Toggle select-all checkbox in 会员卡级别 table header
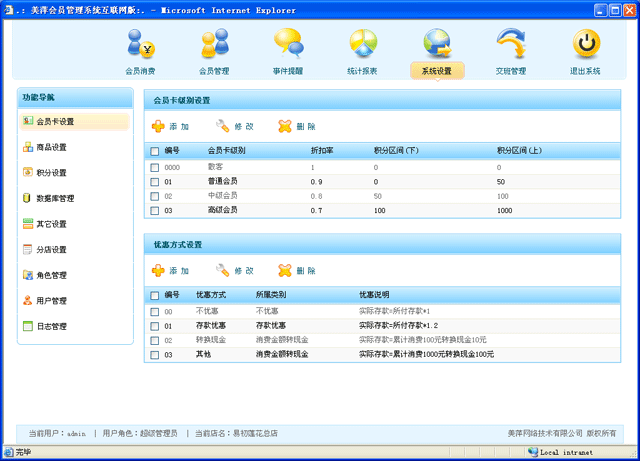This screenshot has height=461, width=640. [155, 151]
